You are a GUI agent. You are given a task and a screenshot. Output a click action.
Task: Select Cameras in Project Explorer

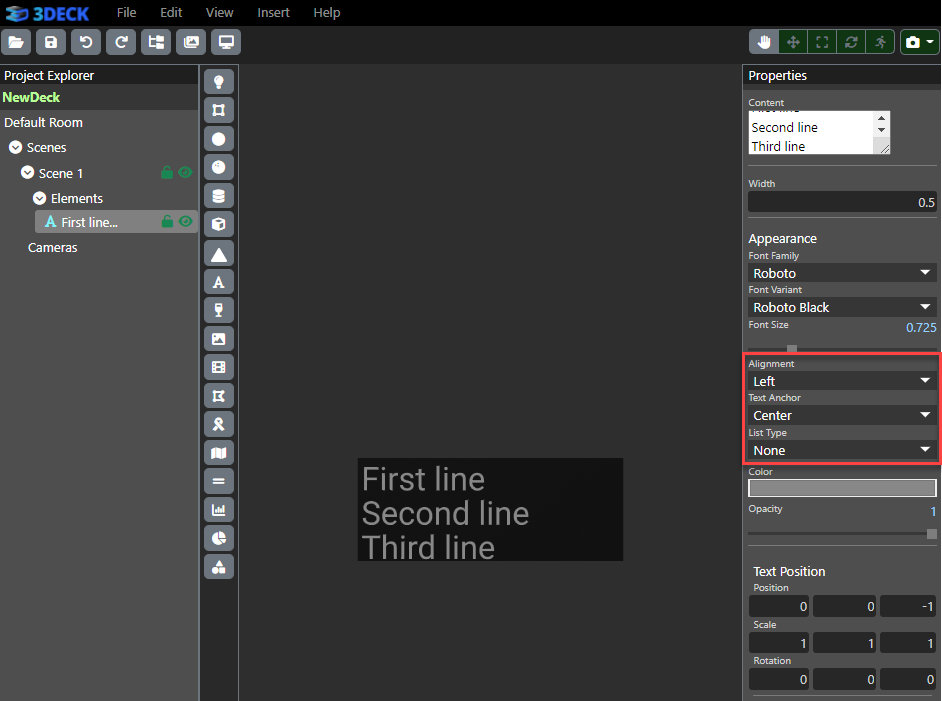click(x=52, y=248)
